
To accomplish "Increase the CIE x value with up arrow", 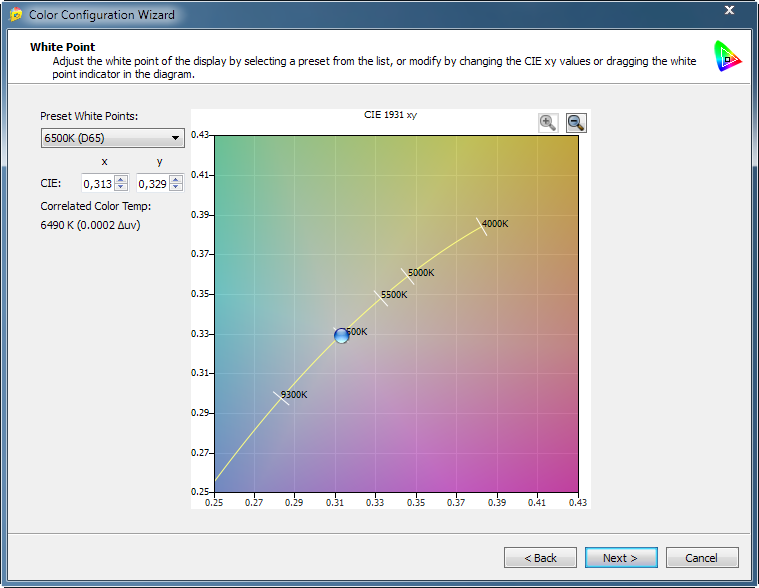I will pos(121,179).
